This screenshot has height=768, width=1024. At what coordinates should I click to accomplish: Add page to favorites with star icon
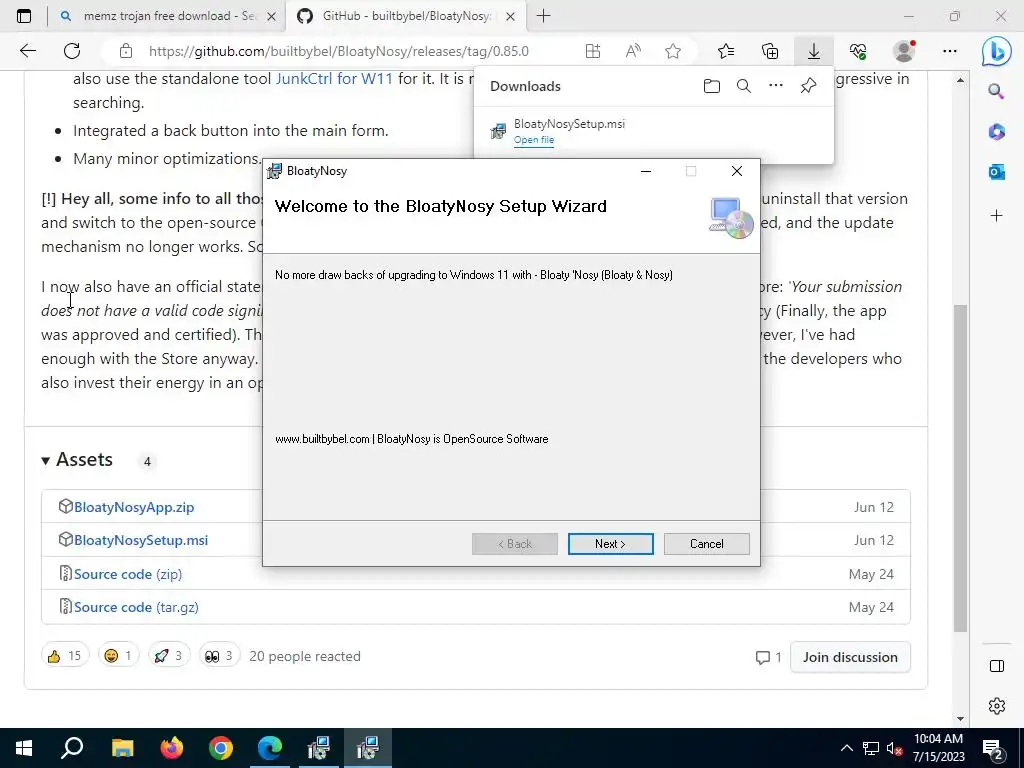[673, 51]
